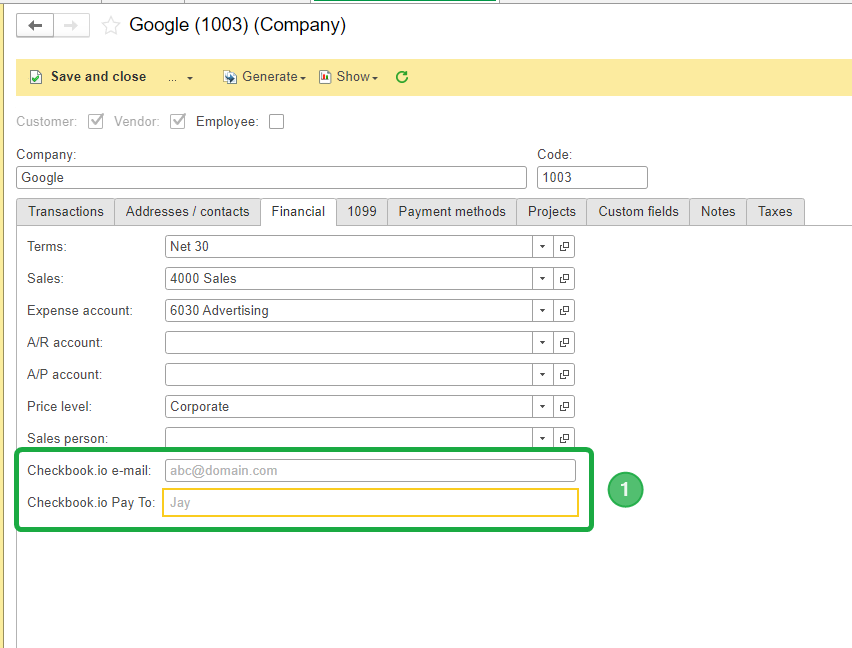Click the Expense account field 6030 Advertising

pyautogui.click(x=349, y=311)
